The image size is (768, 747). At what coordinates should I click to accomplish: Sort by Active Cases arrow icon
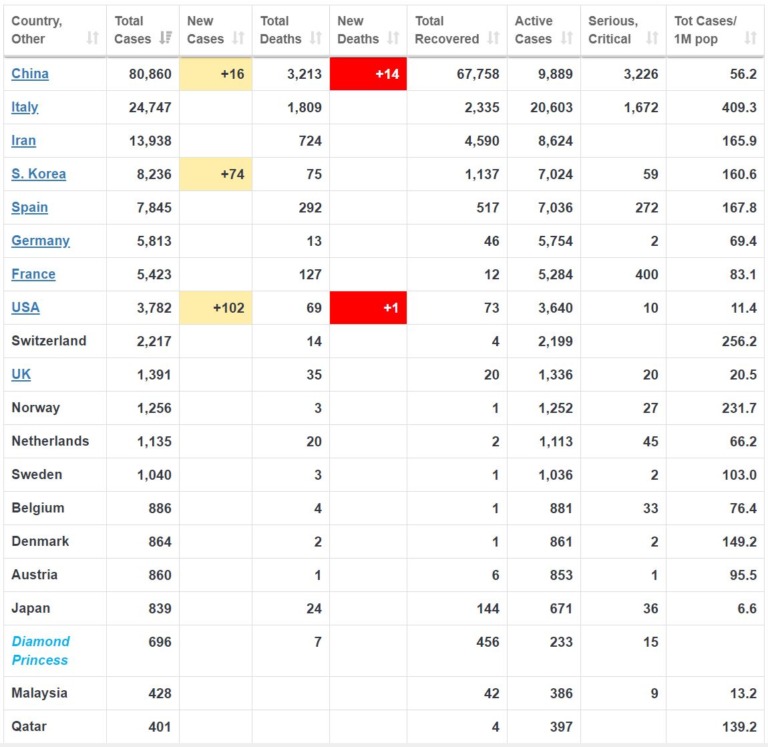coord(567,38)
